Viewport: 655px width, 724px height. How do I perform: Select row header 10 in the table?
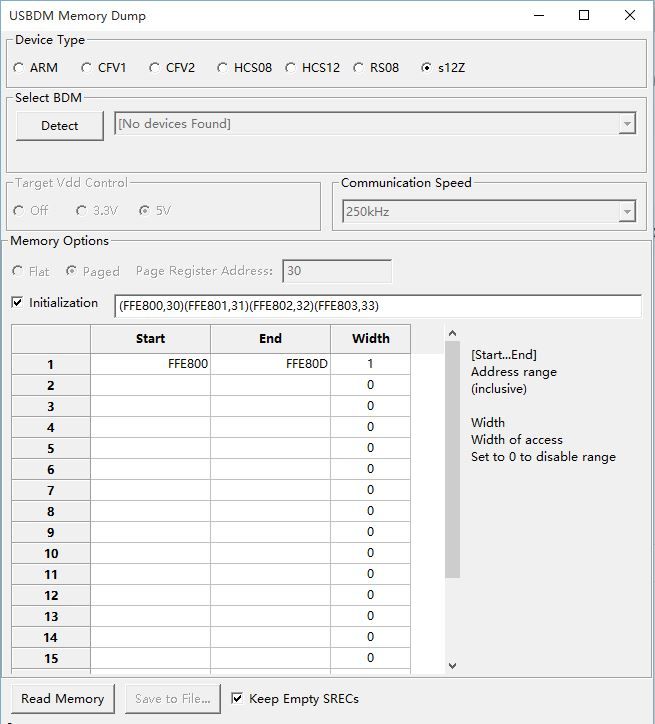click(51, 553)
